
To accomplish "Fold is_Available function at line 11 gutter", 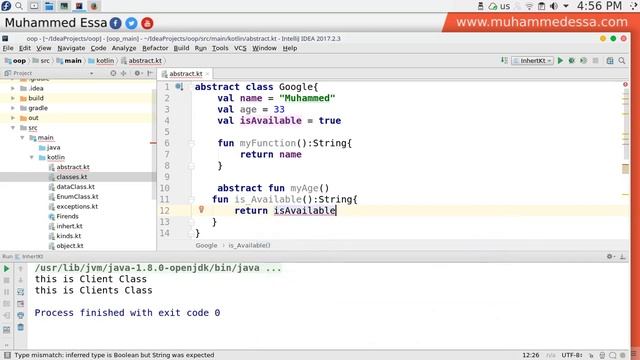I will click(191, 200).
